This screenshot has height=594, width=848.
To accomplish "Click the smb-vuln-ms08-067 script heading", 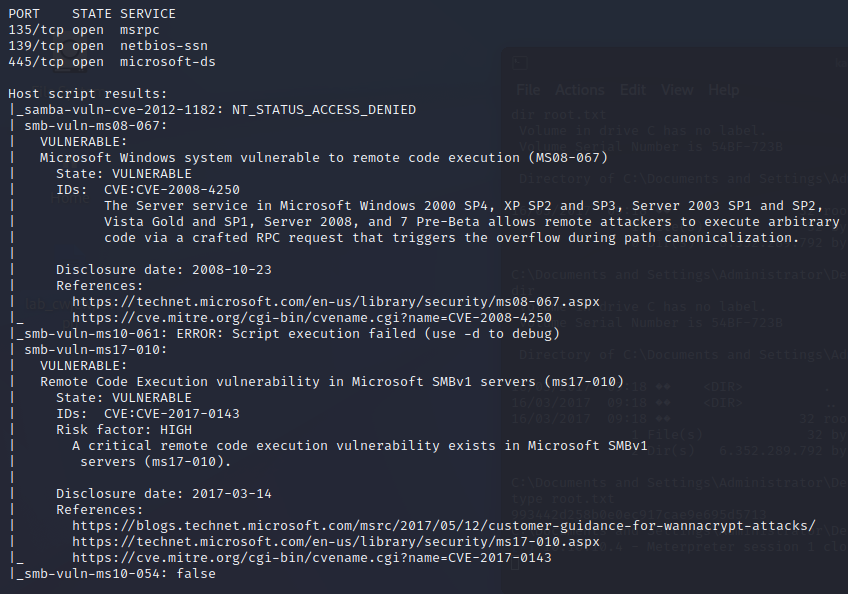I will click(x=95, y=126).
